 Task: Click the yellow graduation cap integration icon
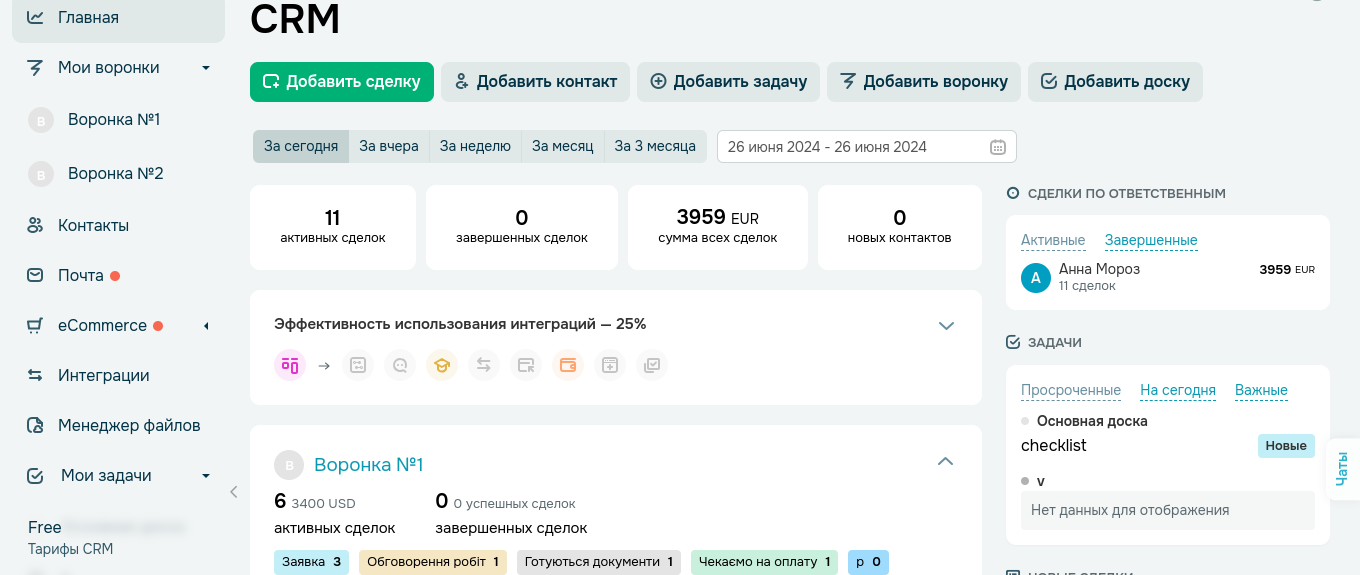coord(442,365)
